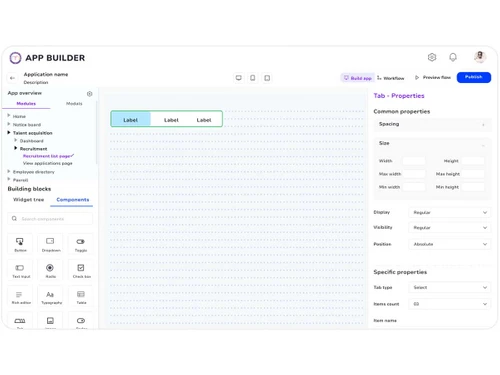
Task: Click the Width input field
Action: click(414, 161)
